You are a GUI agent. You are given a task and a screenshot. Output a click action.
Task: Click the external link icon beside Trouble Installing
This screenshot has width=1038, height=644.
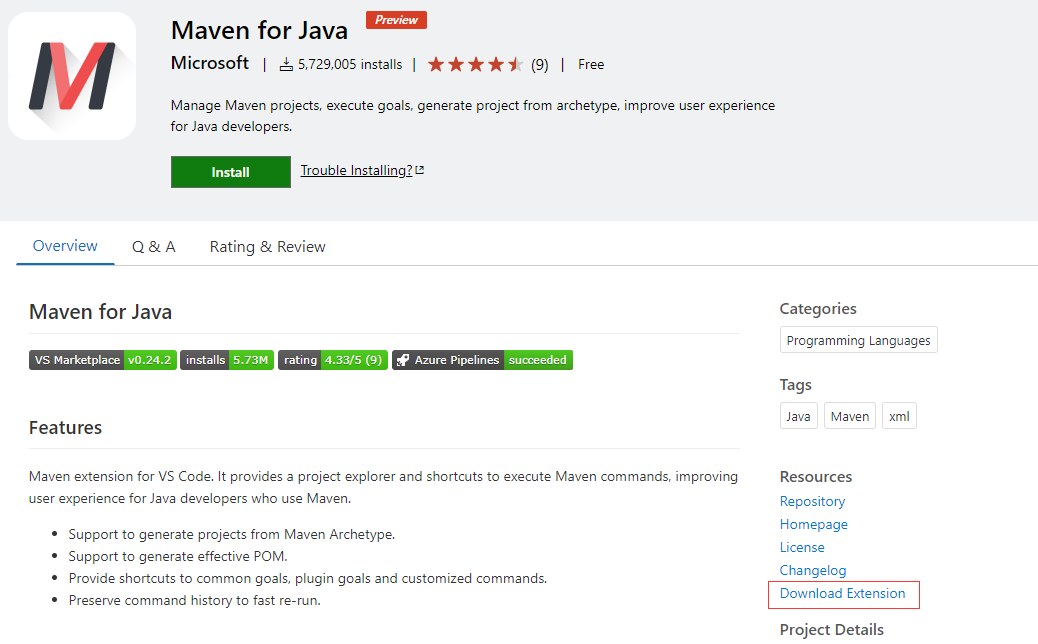tap(420, 171)
